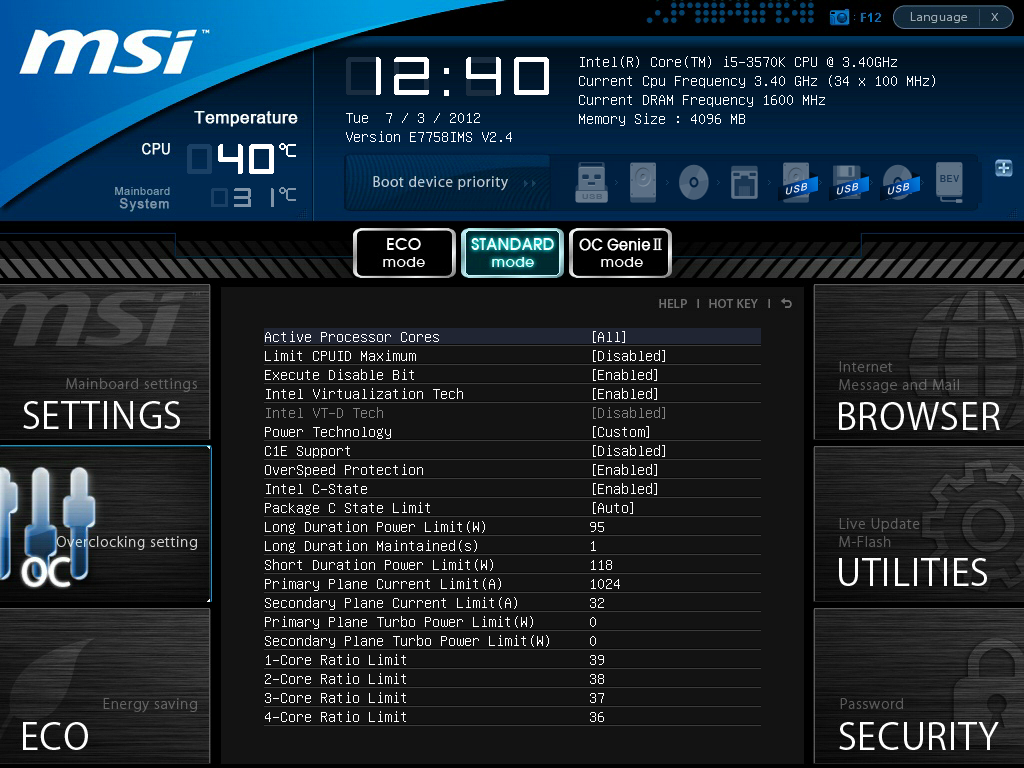Open the UTILITIES Live Update panel
The height and width of the screenshot is (768, 1024).
pos(919,524)
